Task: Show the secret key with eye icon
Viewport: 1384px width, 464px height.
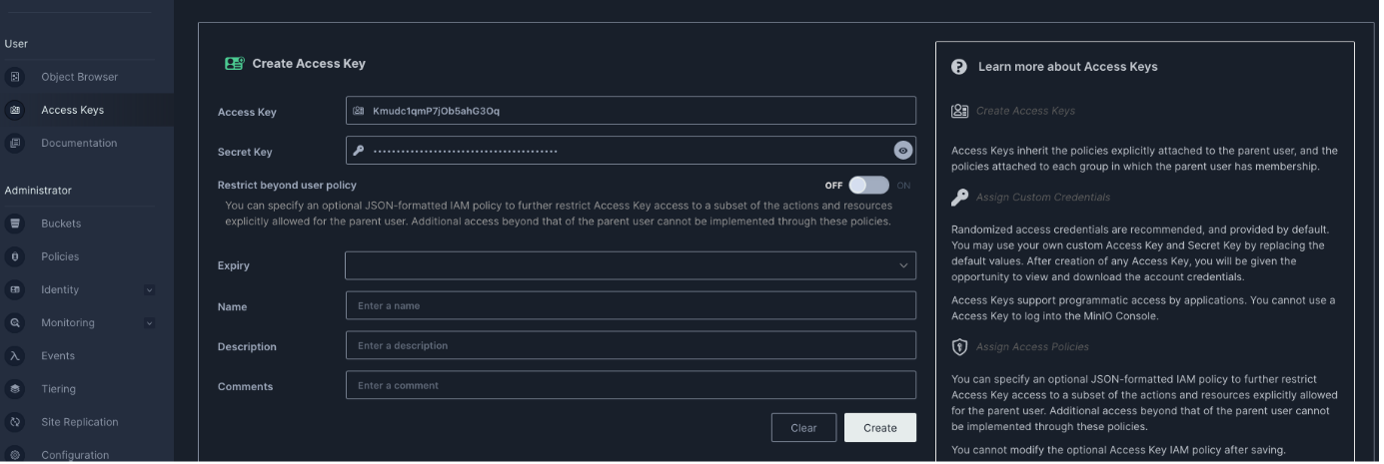Action: [x=903, y=151]
